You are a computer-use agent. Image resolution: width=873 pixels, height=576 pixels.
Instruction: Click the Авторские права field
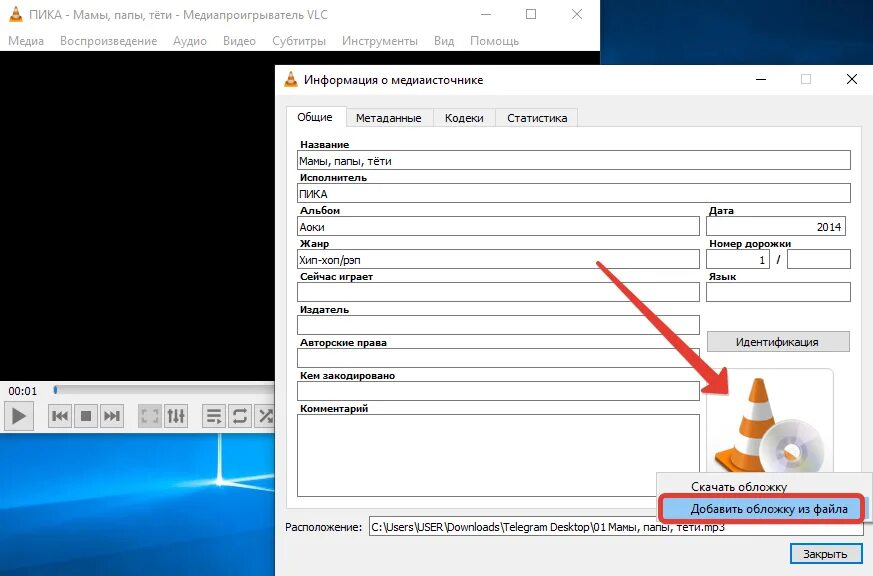pyautogui.click(x=498, y=358)
